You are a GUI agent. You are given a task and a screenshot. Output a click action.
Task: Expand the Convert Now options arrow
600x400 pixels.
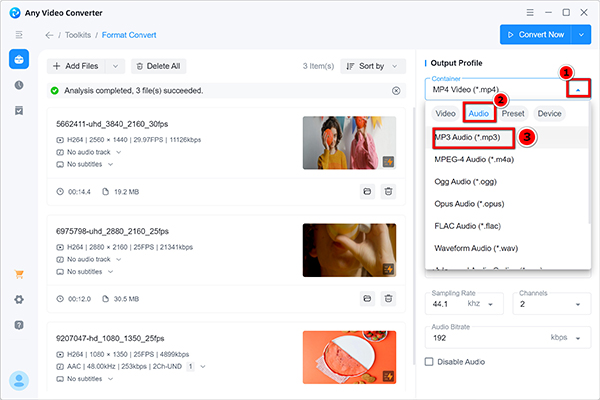click(x=581, y=35)
